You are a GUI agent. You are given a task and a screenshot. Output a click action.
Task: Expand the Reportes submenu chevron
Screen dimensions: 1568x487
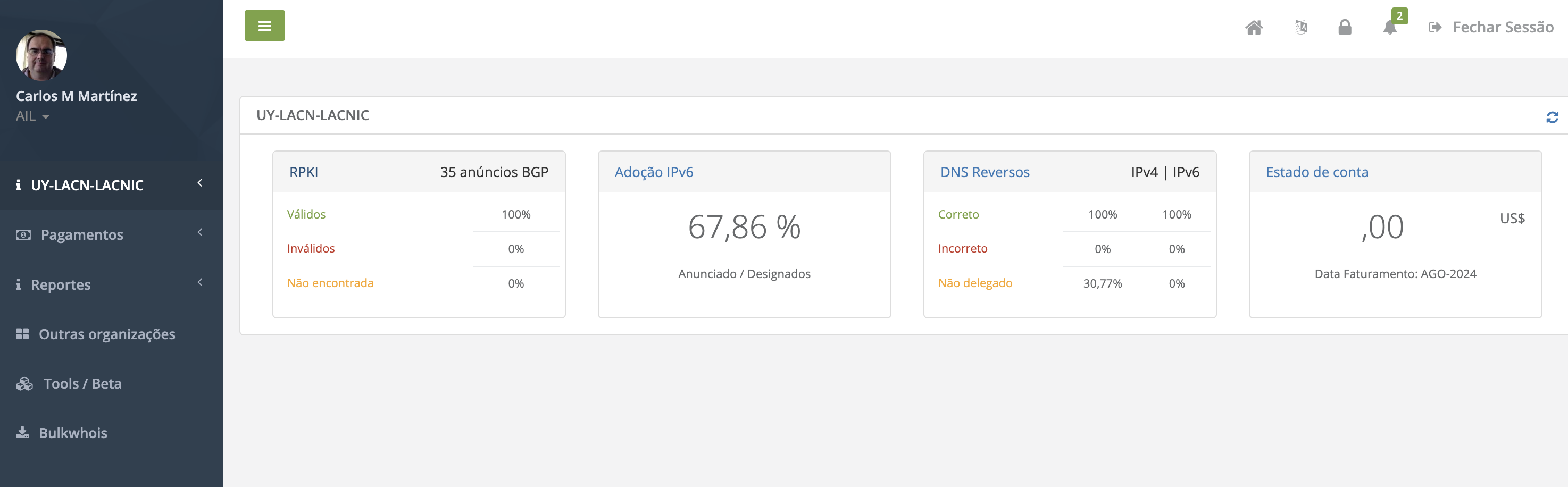(199, 282)
